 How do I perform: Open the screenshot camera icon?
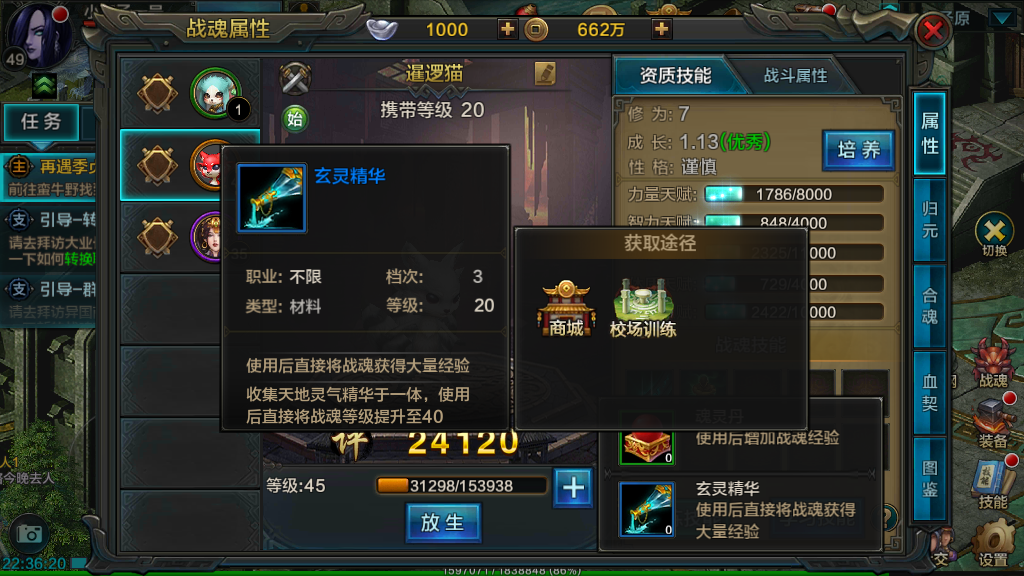pos(29,534)
